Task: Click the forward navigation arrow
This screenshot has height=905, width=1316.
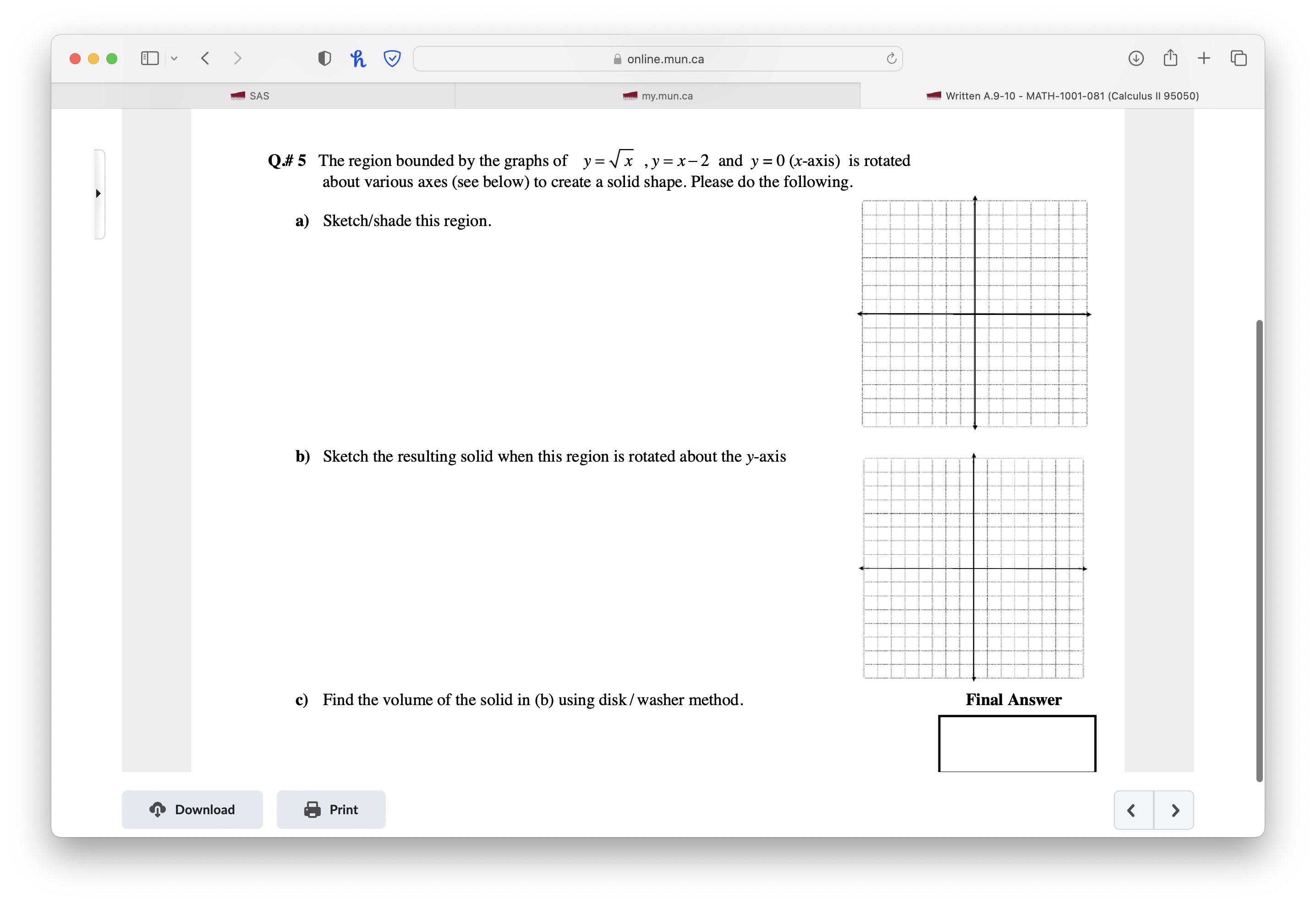Action: coord(237,58)
